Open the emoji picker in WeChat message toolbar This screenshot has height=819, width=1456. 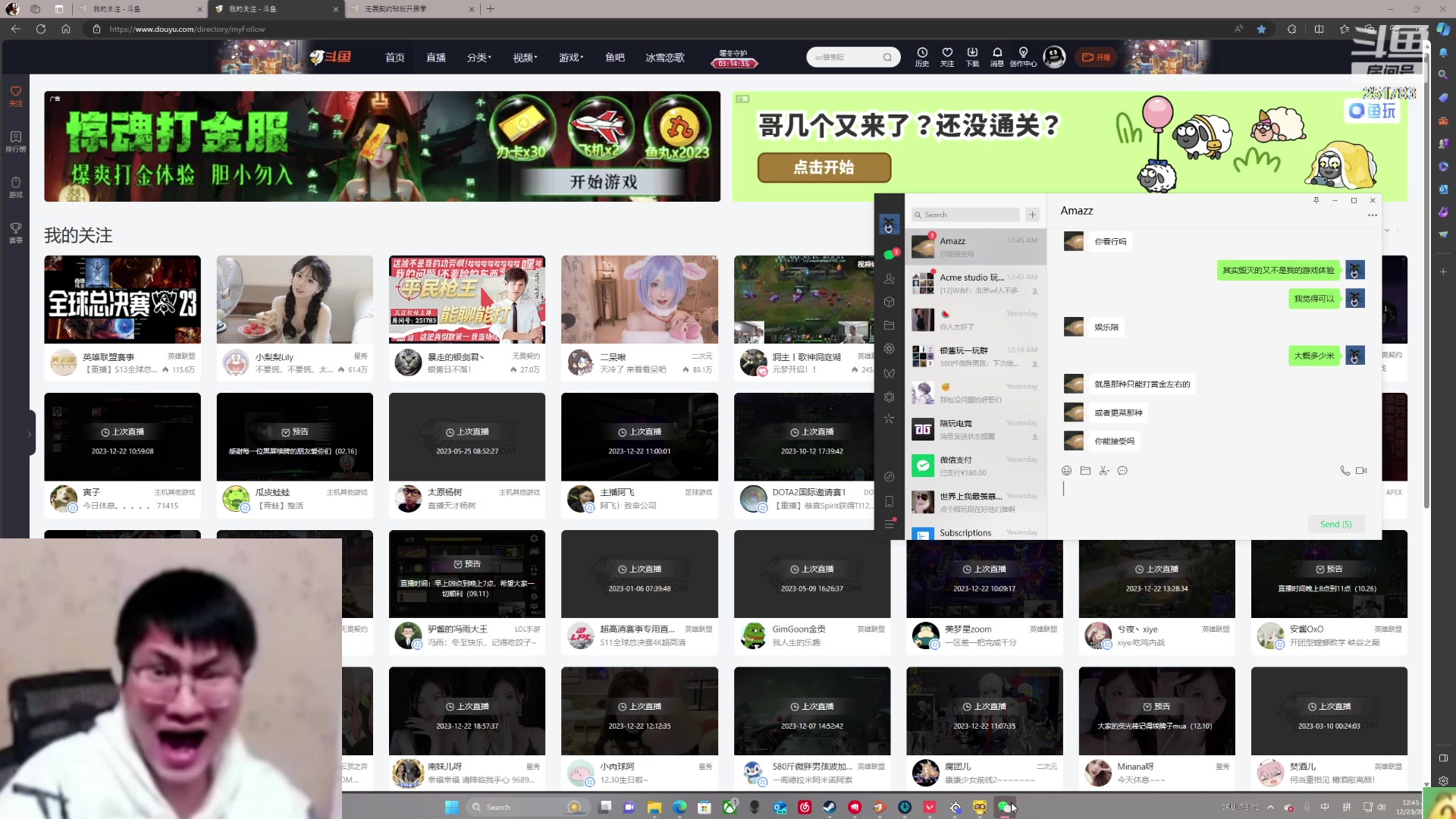point(1067,470)
